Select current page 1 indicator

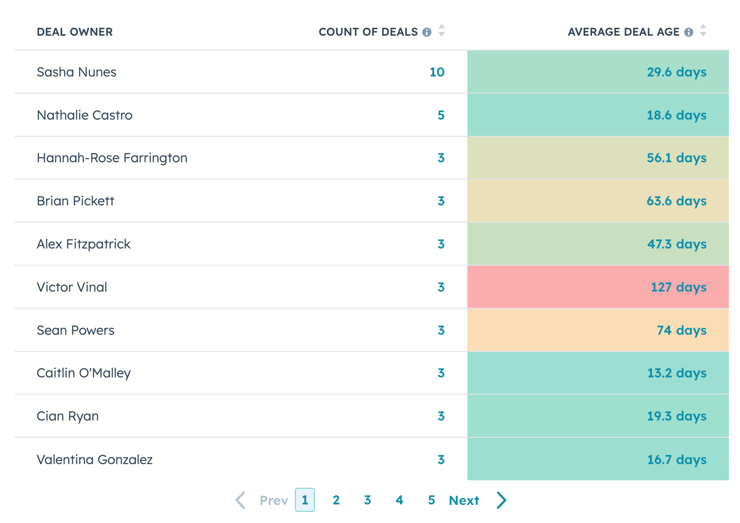305,500
